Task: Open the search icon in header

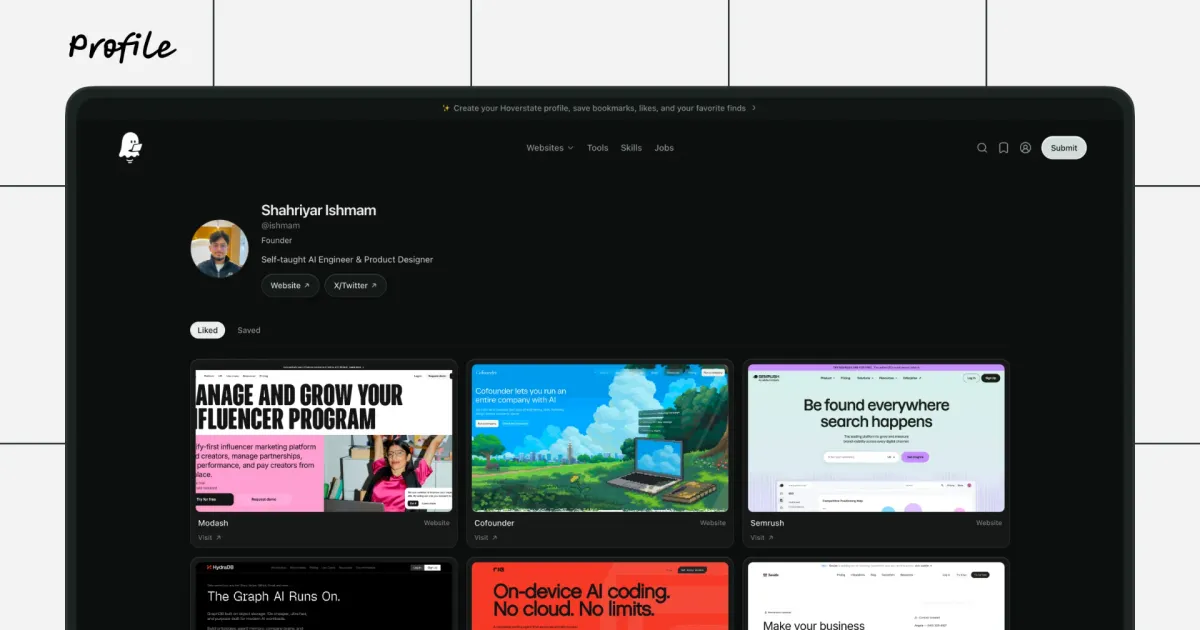Action: [982, 148]
